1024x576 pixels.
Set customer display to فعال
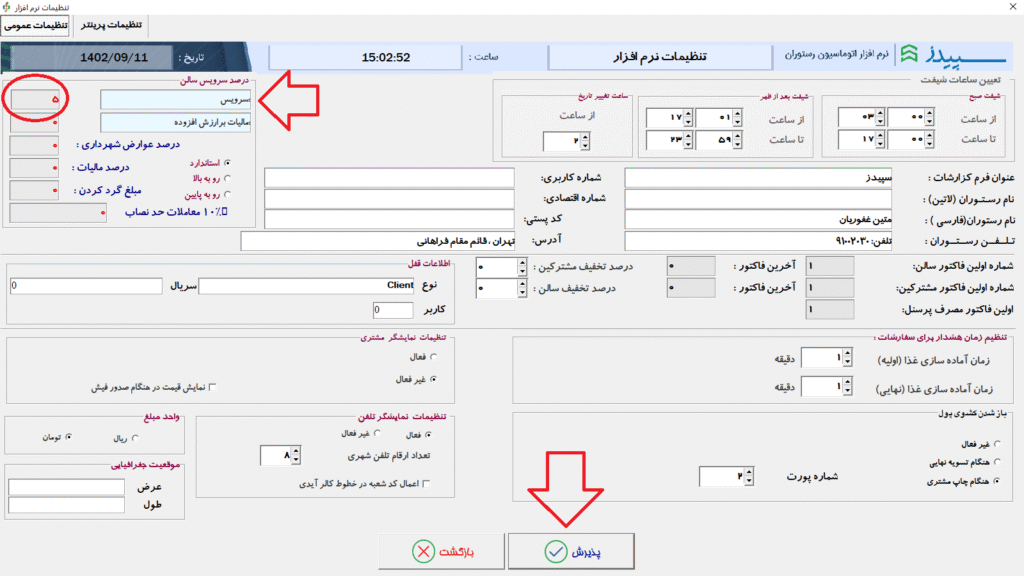click(x=432, y=356)
